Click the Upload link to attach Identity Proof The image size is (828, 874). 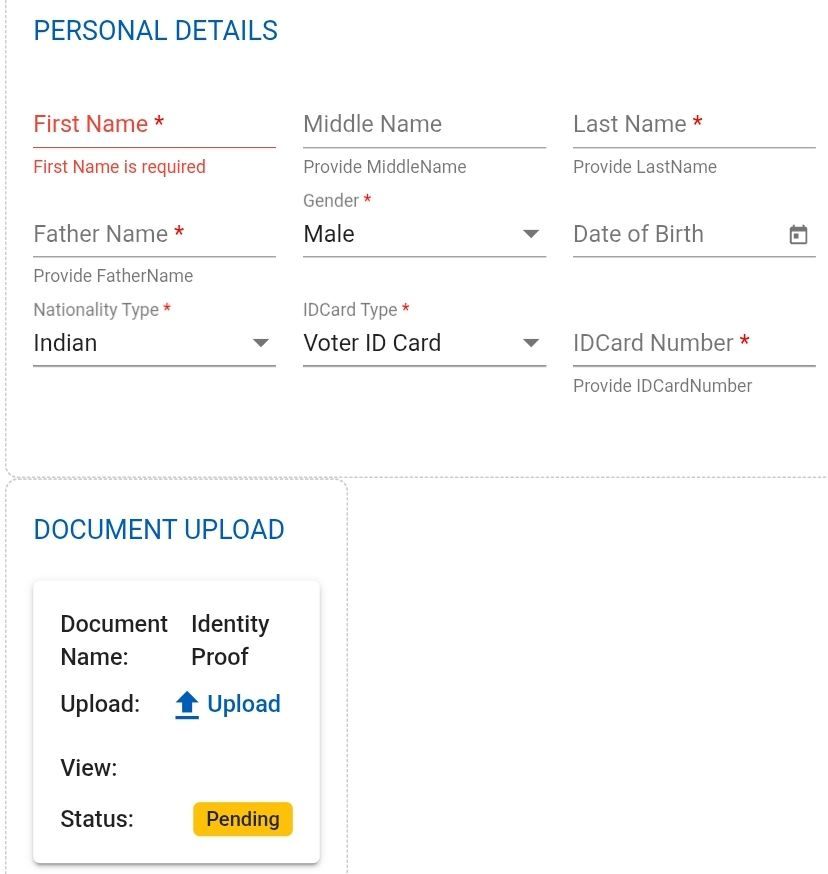tap(244, 704)
